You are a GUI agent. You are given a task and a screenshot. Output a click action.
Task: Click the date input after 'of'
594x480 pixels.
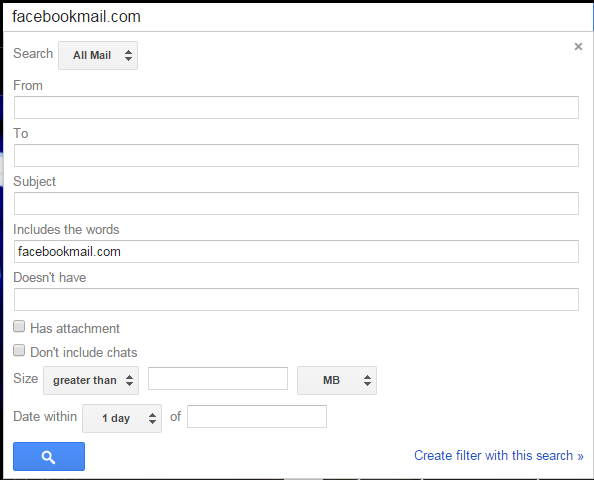pos(257,417)
